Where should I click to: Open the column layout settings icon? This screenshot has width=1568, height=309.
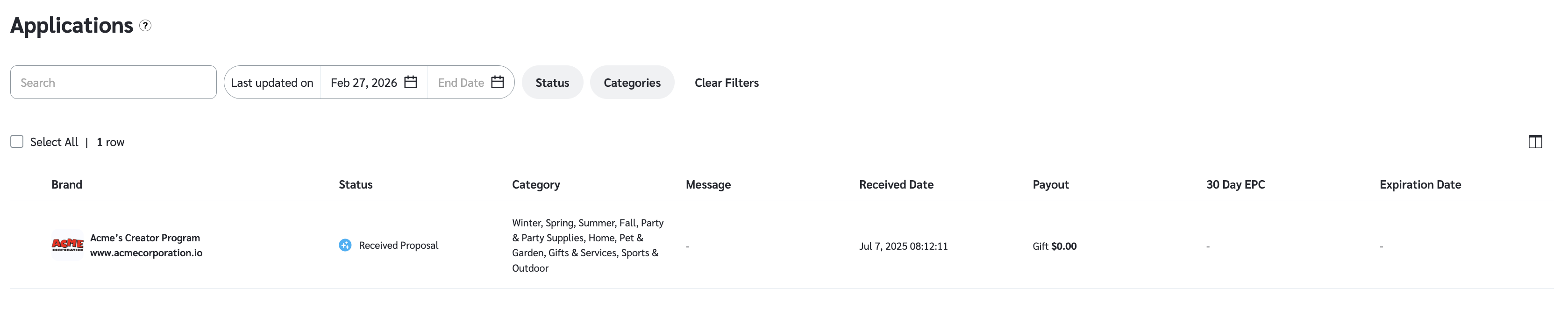pyautogui.click(x=1534, y=142)
